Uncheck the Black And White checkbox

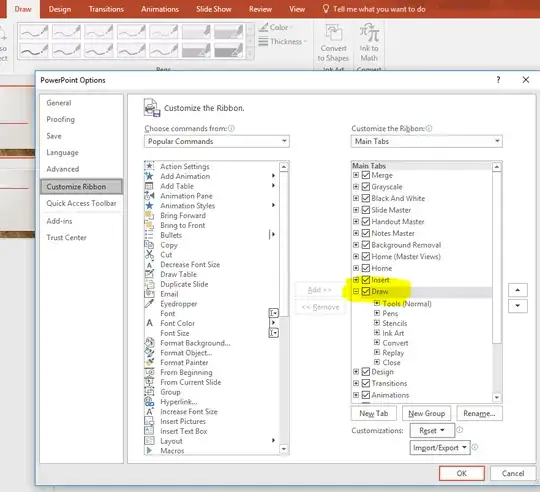366,198
